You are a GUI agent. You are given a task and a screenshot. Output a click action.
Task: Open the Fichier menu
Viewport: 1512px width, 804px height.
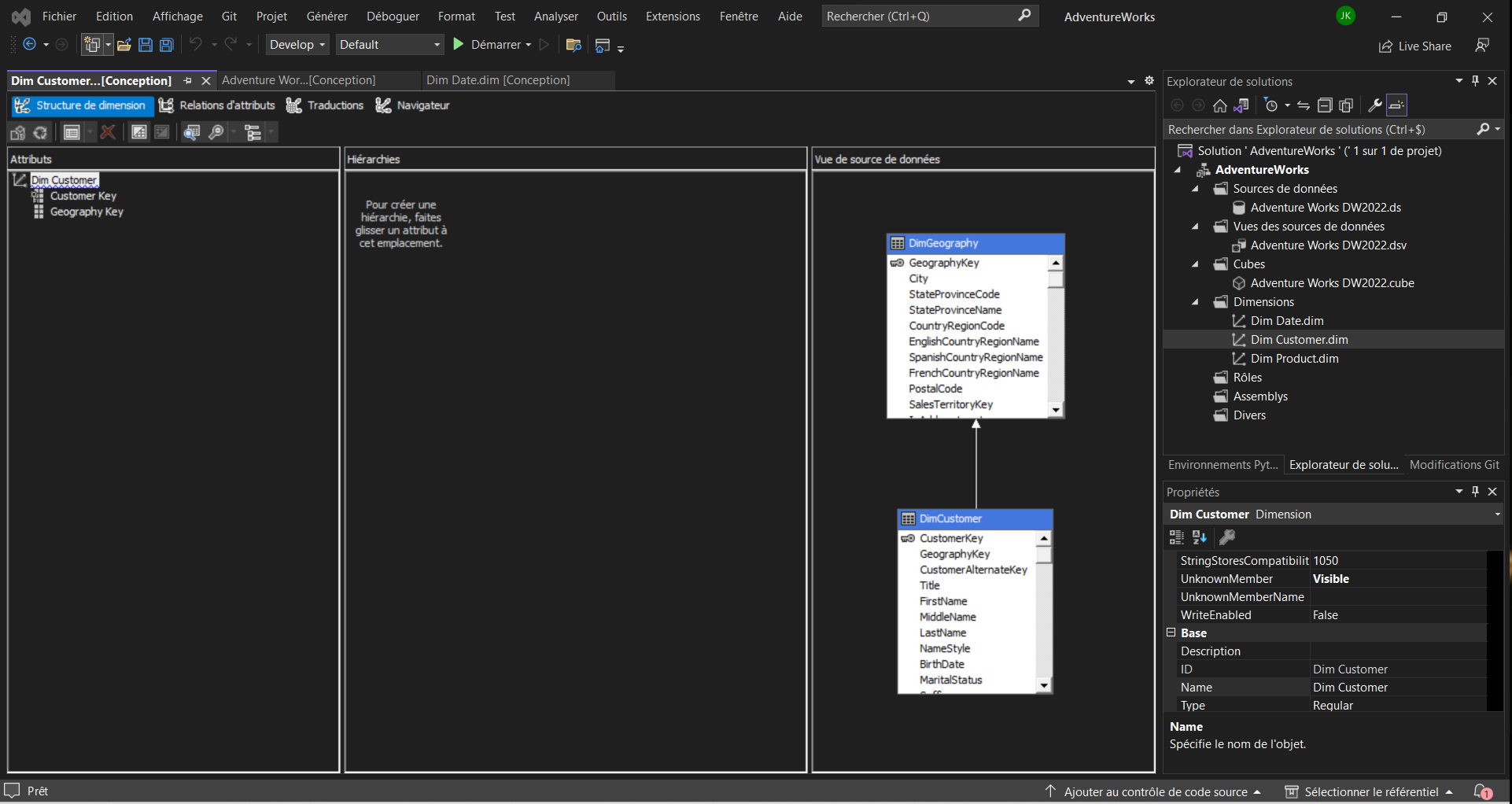tap(59, 17)
